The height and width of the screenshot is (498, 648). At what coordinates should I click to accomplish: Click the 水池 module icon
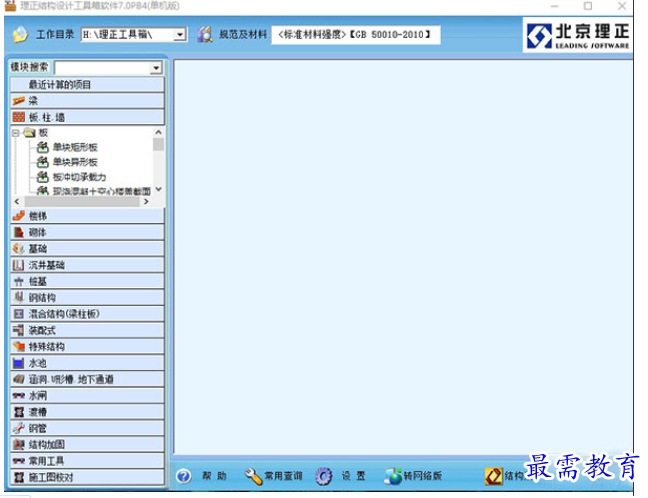pos(19,363)
